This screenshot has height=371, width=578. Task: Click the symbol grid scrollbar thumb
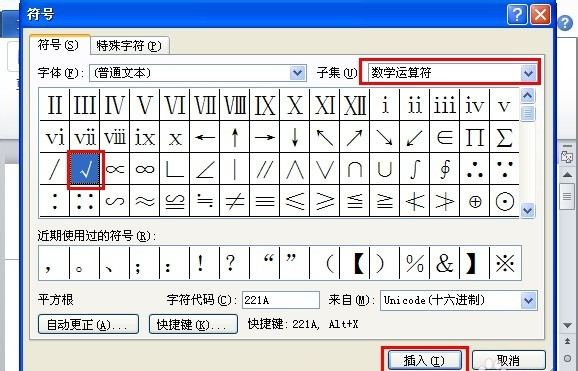pos(527,114)
